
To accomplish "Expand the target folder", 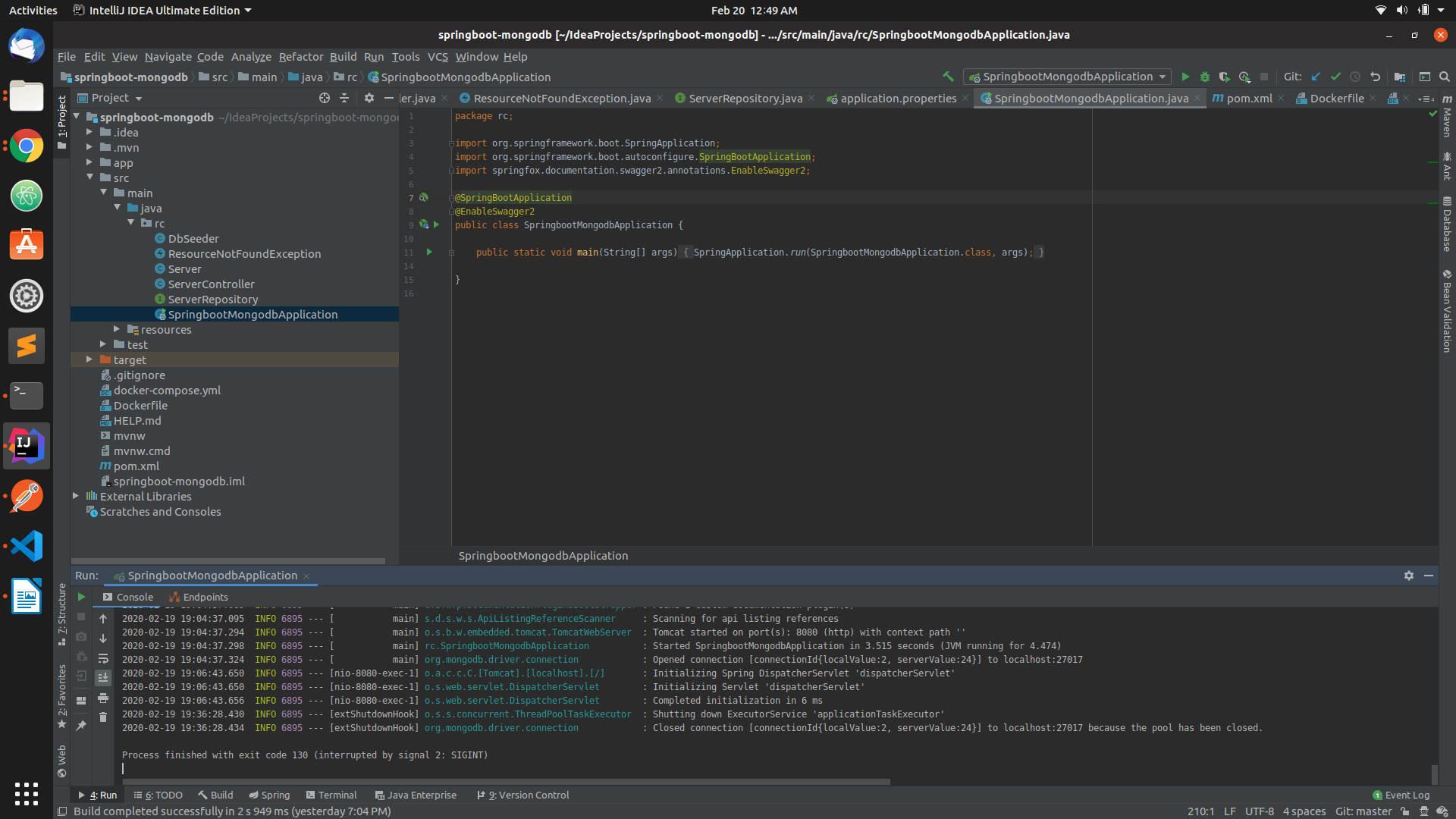I will [x=89, y=359].
